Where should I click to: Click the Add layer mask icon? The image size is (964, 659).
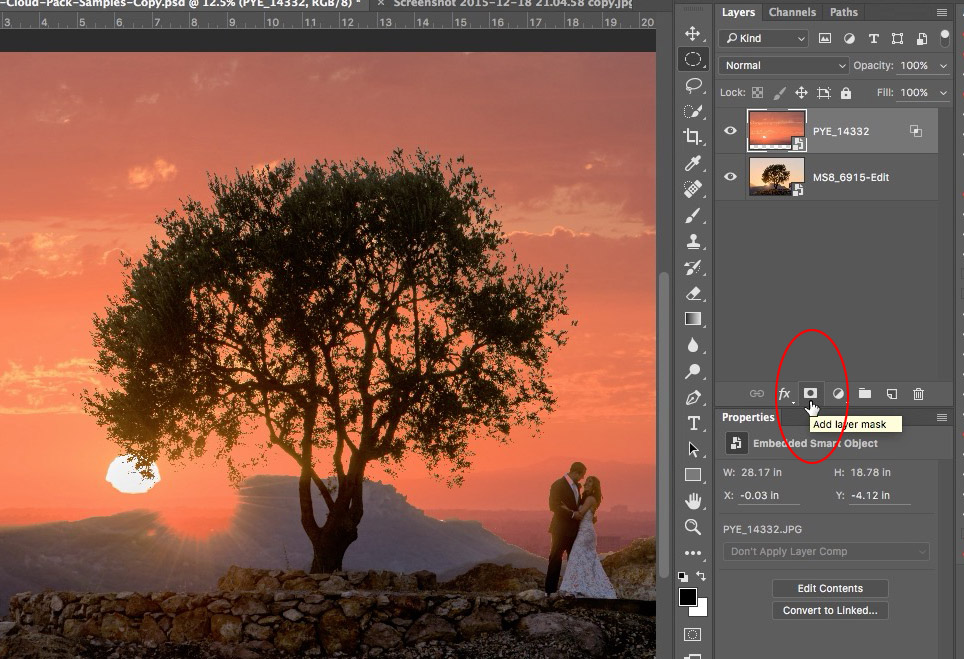click(x=810, y=393)
